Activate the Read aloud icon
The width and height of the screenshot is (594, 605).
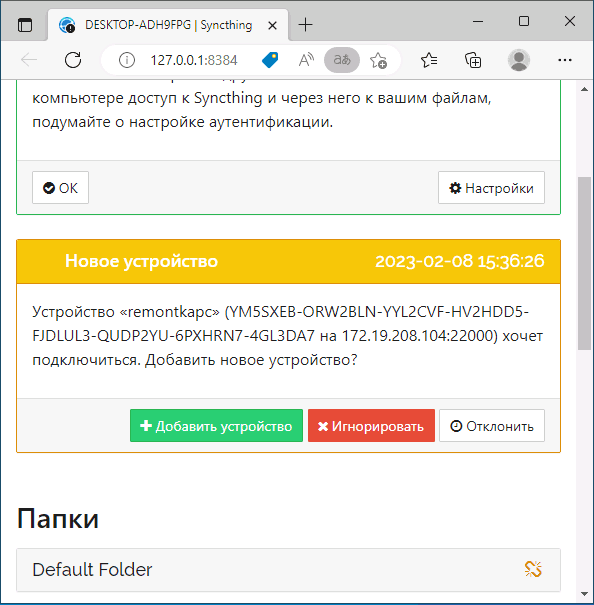(306, 60)
